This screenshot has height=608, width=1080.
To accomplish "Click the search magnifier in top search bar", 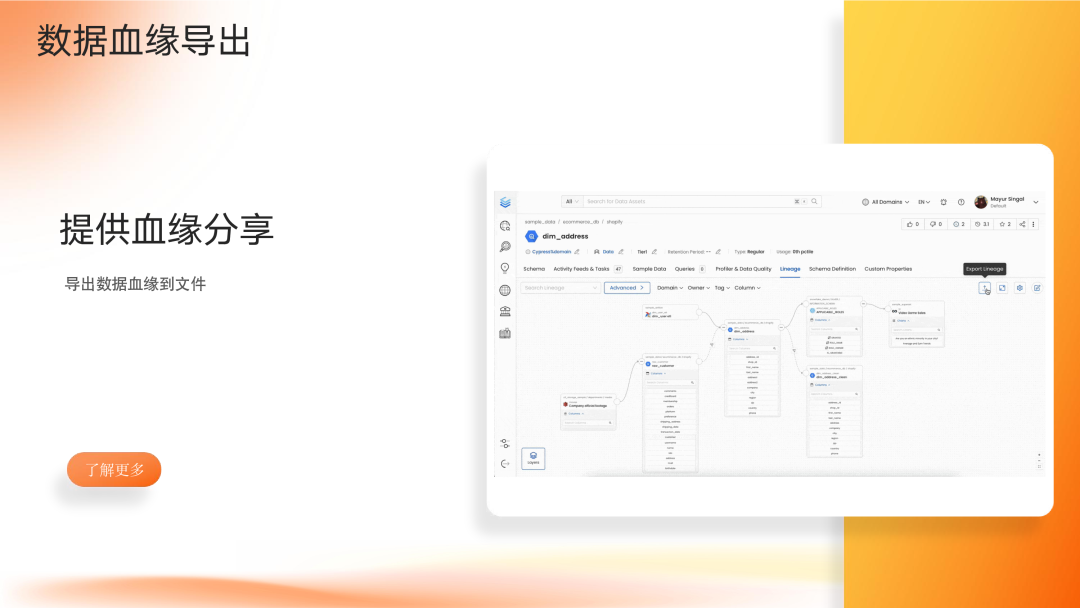I will [x=814, y=202].
